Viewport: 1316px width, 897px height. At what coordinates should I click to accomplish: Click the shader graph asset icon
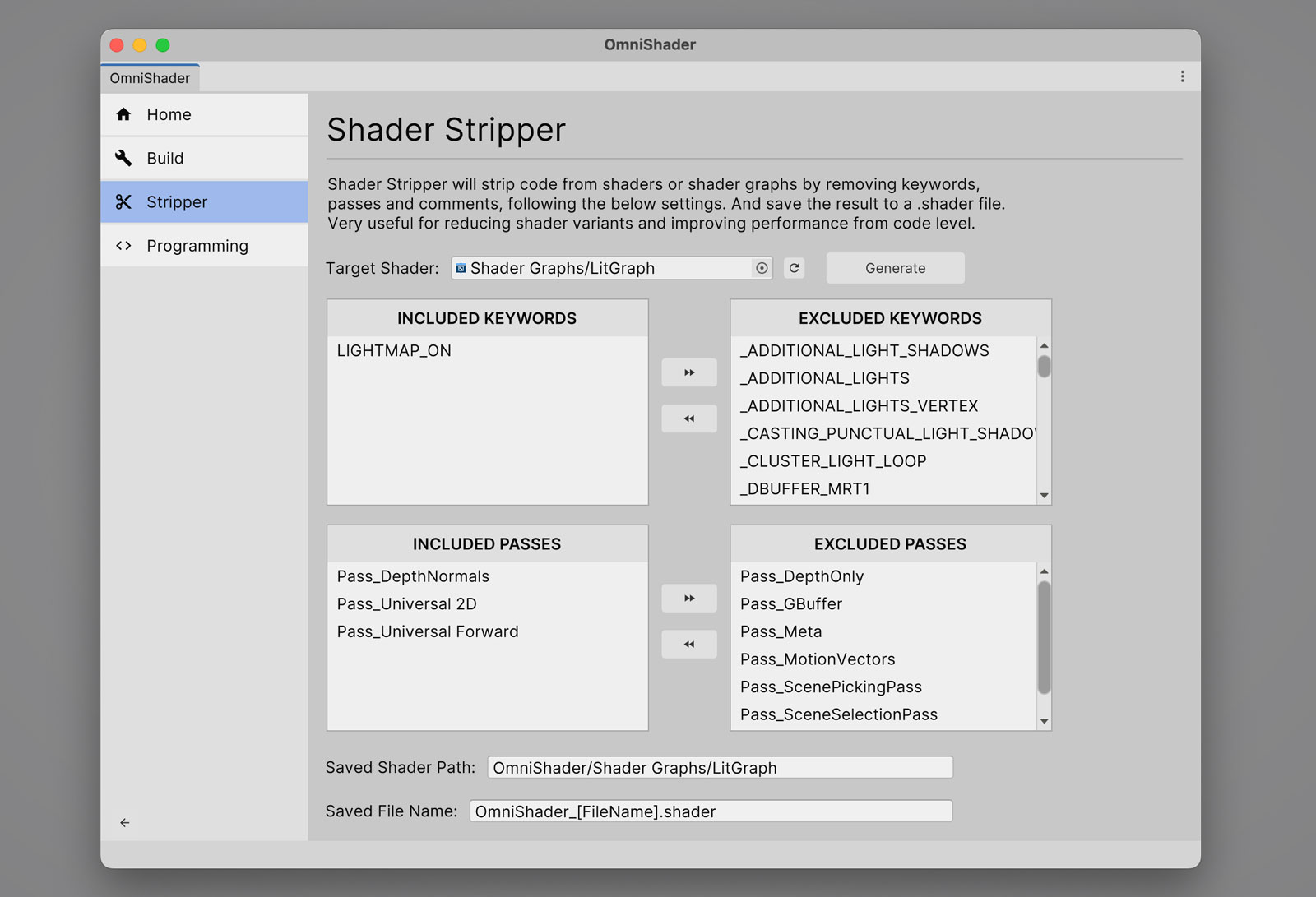tap(461, 268)
